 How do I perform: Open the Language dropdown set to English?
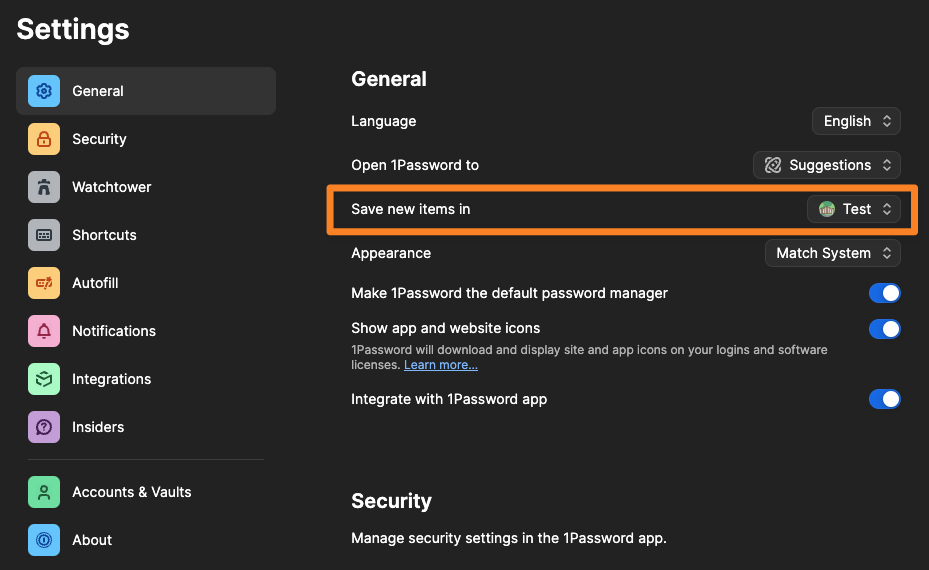click(x=856, y=121)
